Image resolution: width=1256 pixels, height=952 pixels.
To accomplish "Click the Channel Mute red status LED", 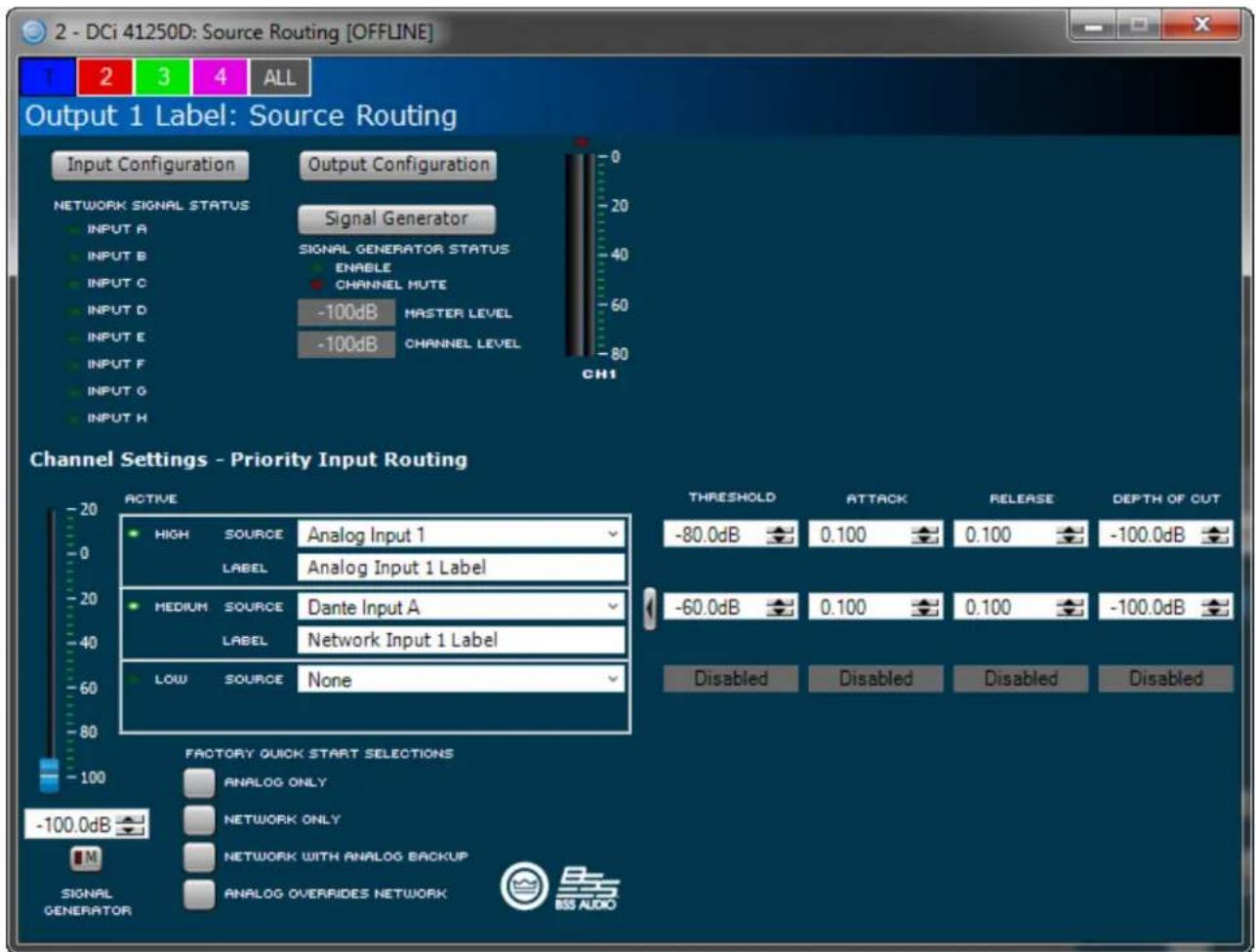I will pyautogui.click(x=316, y=285).
